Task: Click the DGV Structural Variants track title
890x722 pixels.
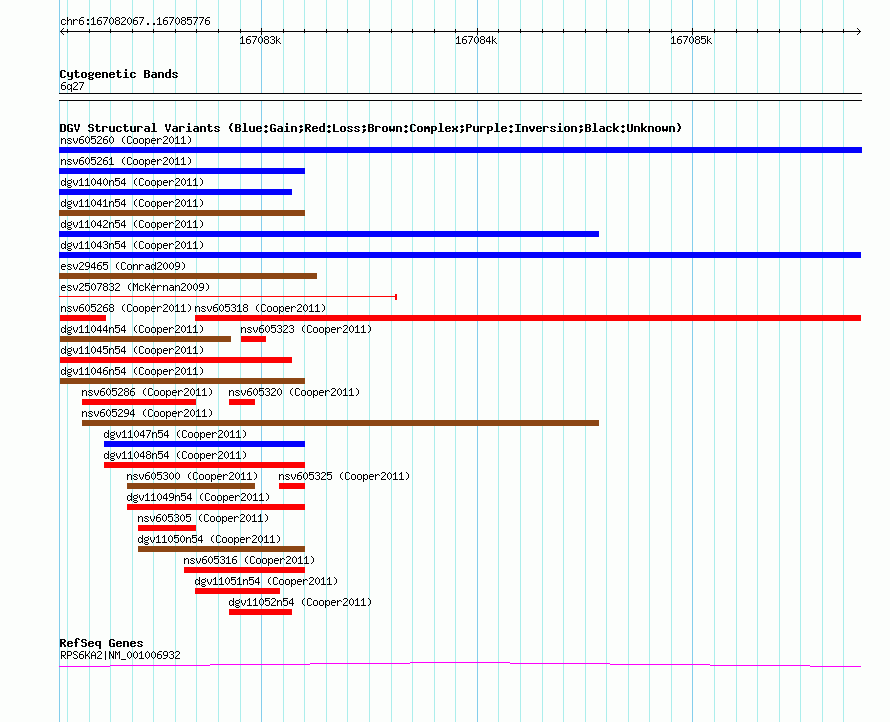Action: coord(371,128)
